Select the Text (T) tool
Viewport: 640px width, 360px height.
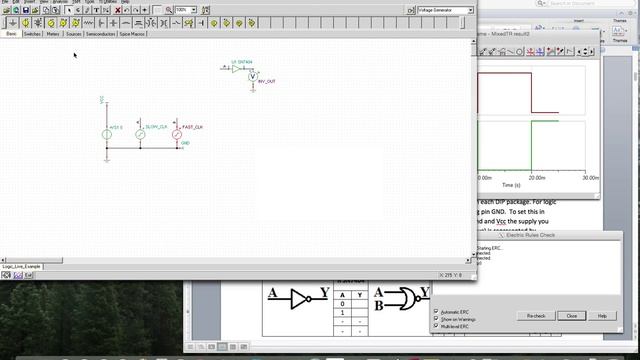96,10
